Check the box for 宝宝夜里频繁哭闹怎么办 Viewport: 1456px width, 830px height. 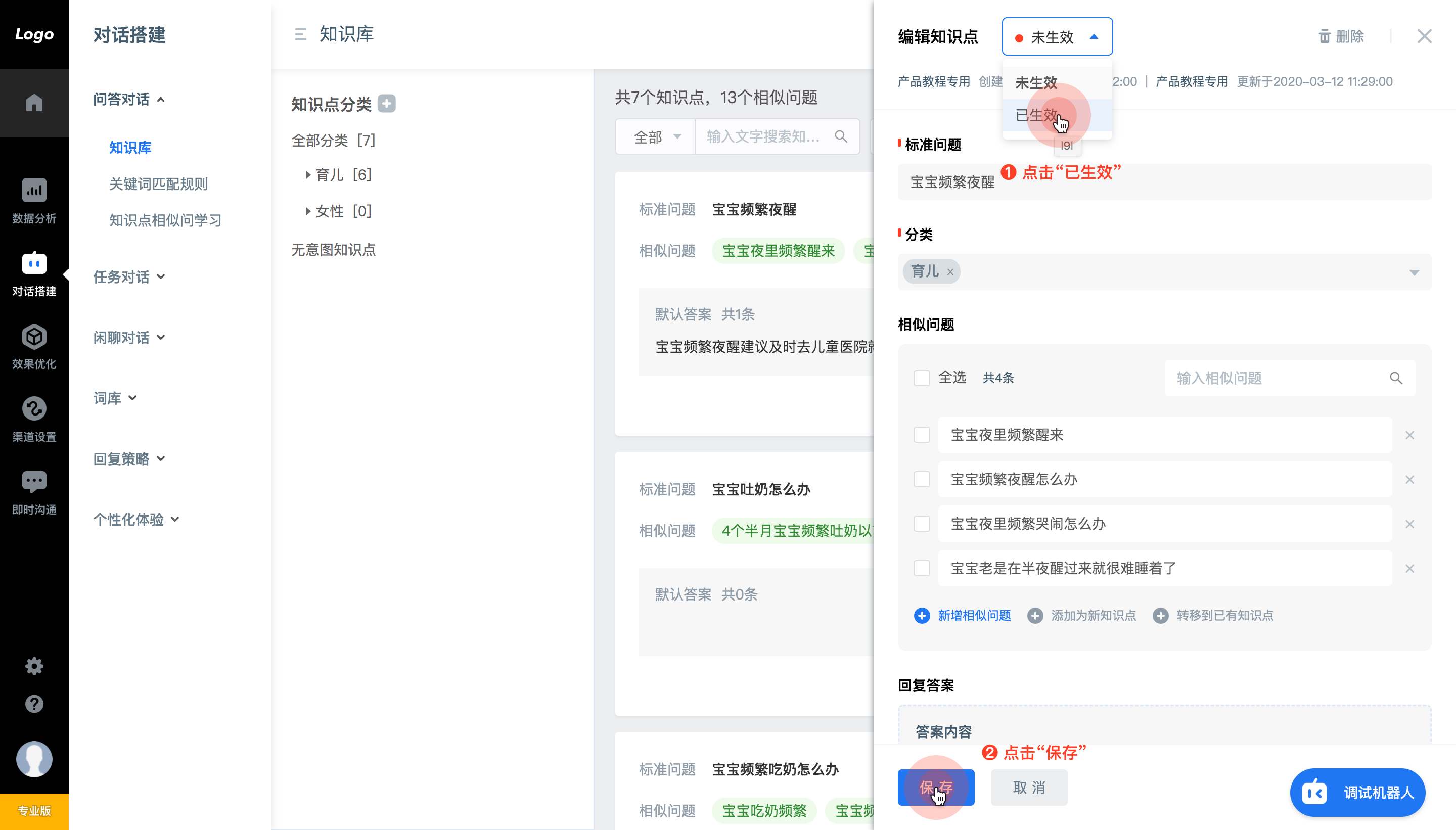922,524
